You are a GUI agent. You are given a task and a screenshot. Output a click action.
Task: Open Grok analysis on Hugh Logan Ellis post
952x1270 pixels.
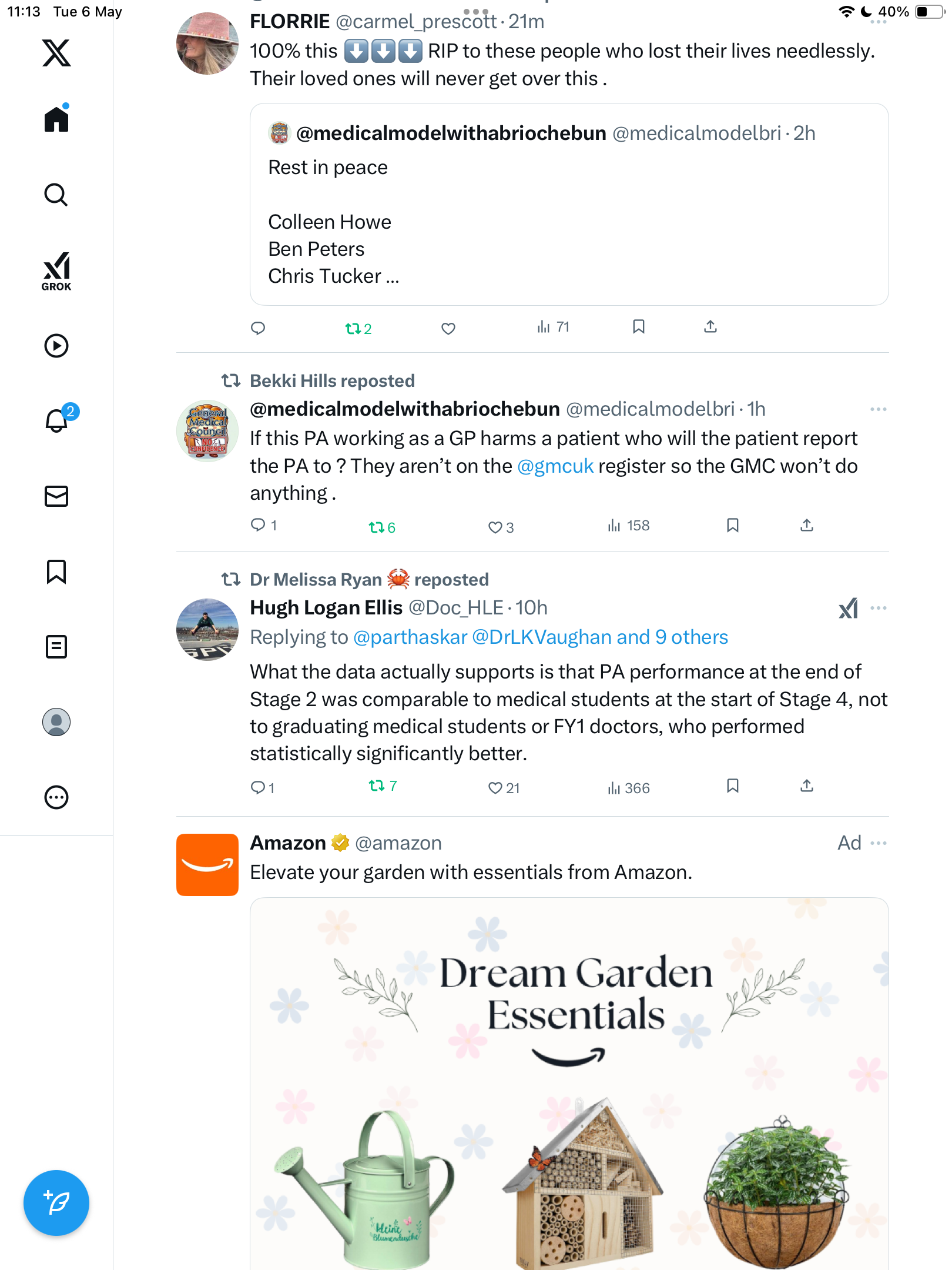tap(848, 608)
